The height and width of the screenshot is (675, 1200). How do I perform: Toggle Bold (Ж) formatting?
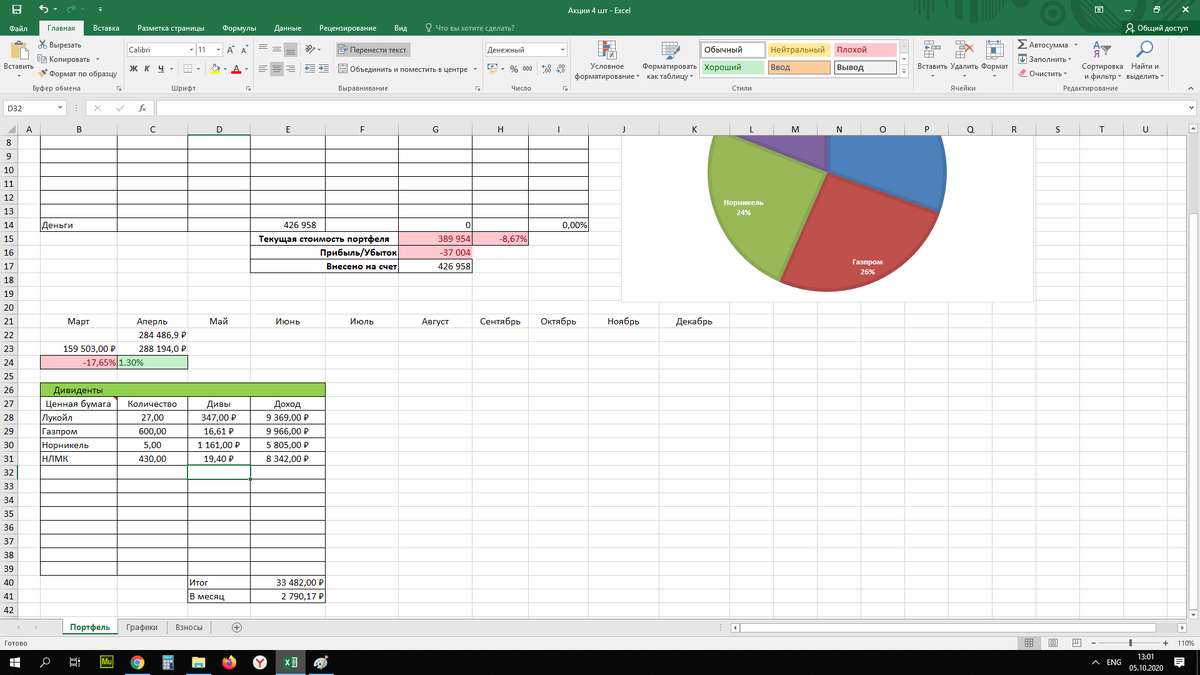click(133, 69)
